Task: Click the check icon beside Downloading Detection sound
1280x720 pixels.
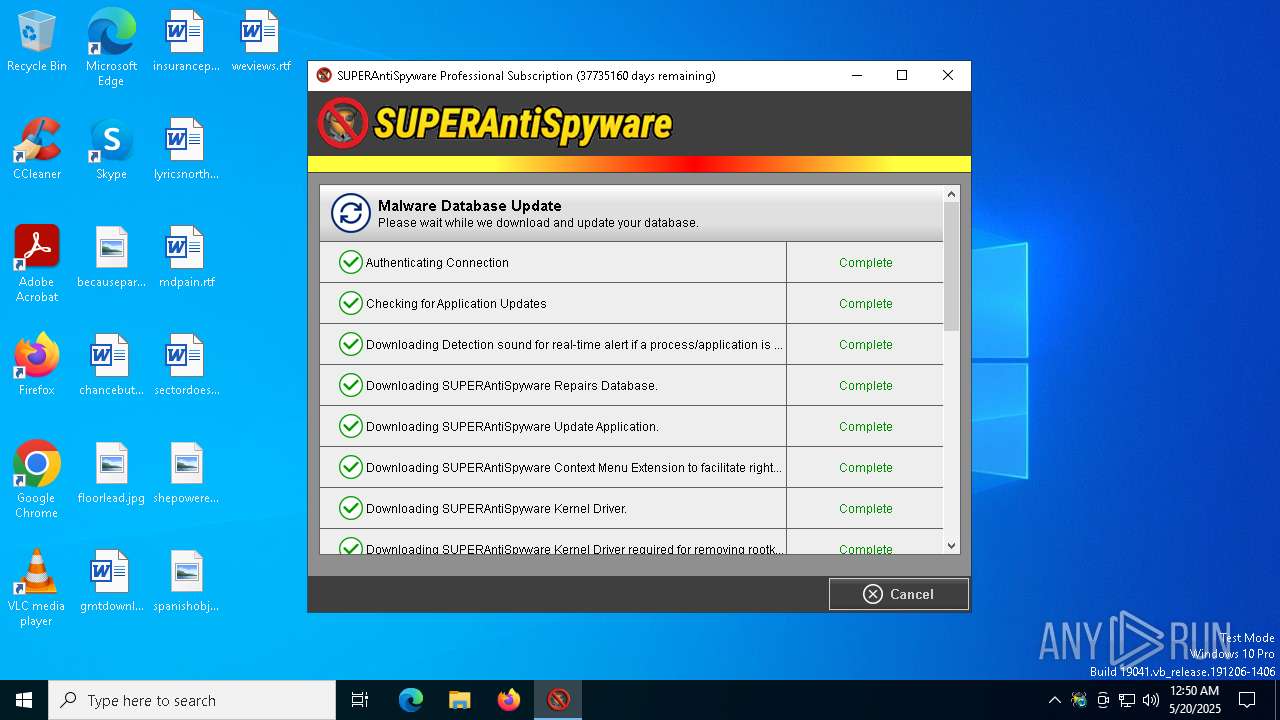Action: (x=350, y=344)
